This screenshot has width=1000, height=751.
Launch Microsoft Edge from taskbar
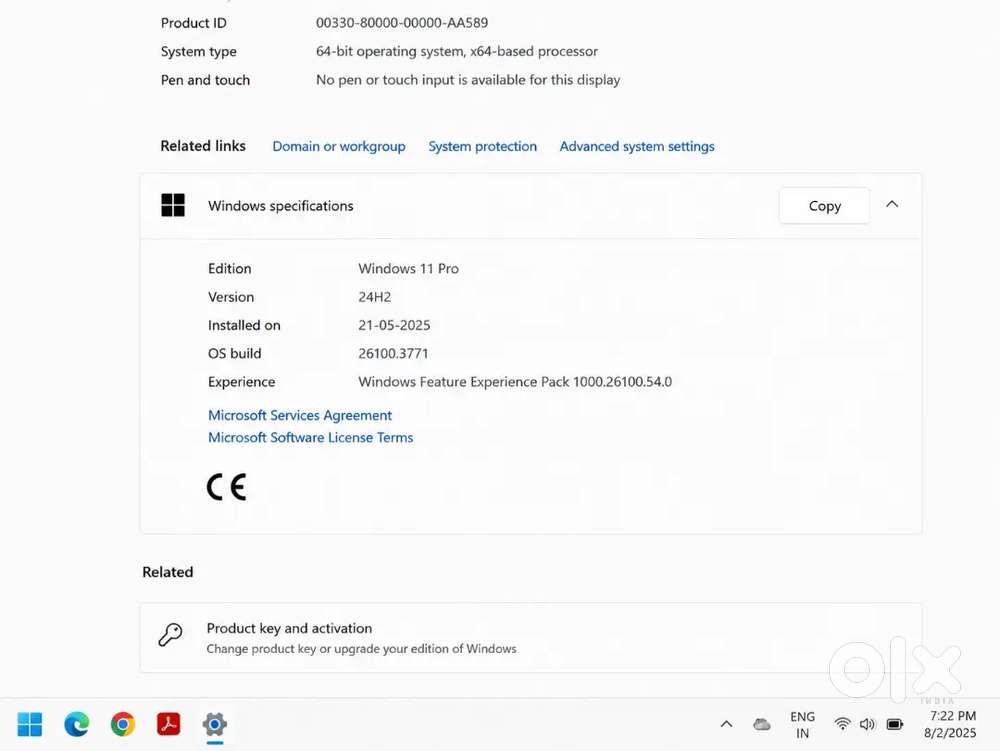(x=77, y=724)
